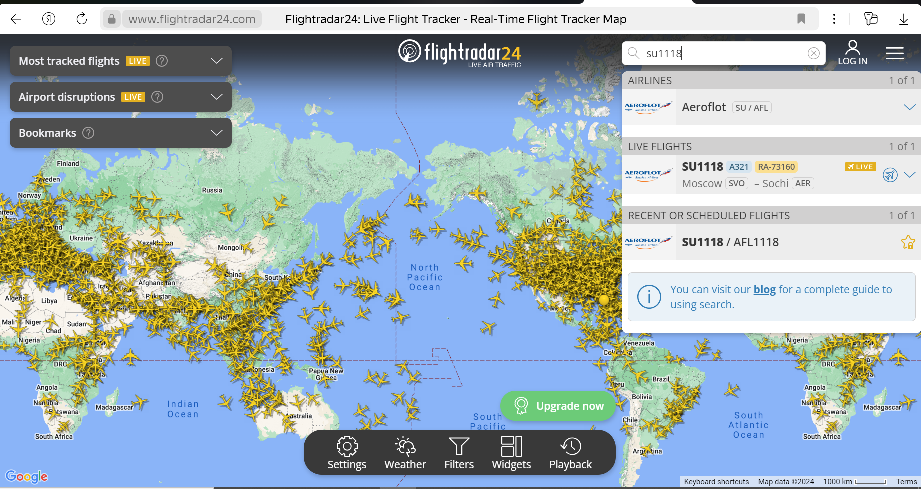Click the Google logo on map

26,477
